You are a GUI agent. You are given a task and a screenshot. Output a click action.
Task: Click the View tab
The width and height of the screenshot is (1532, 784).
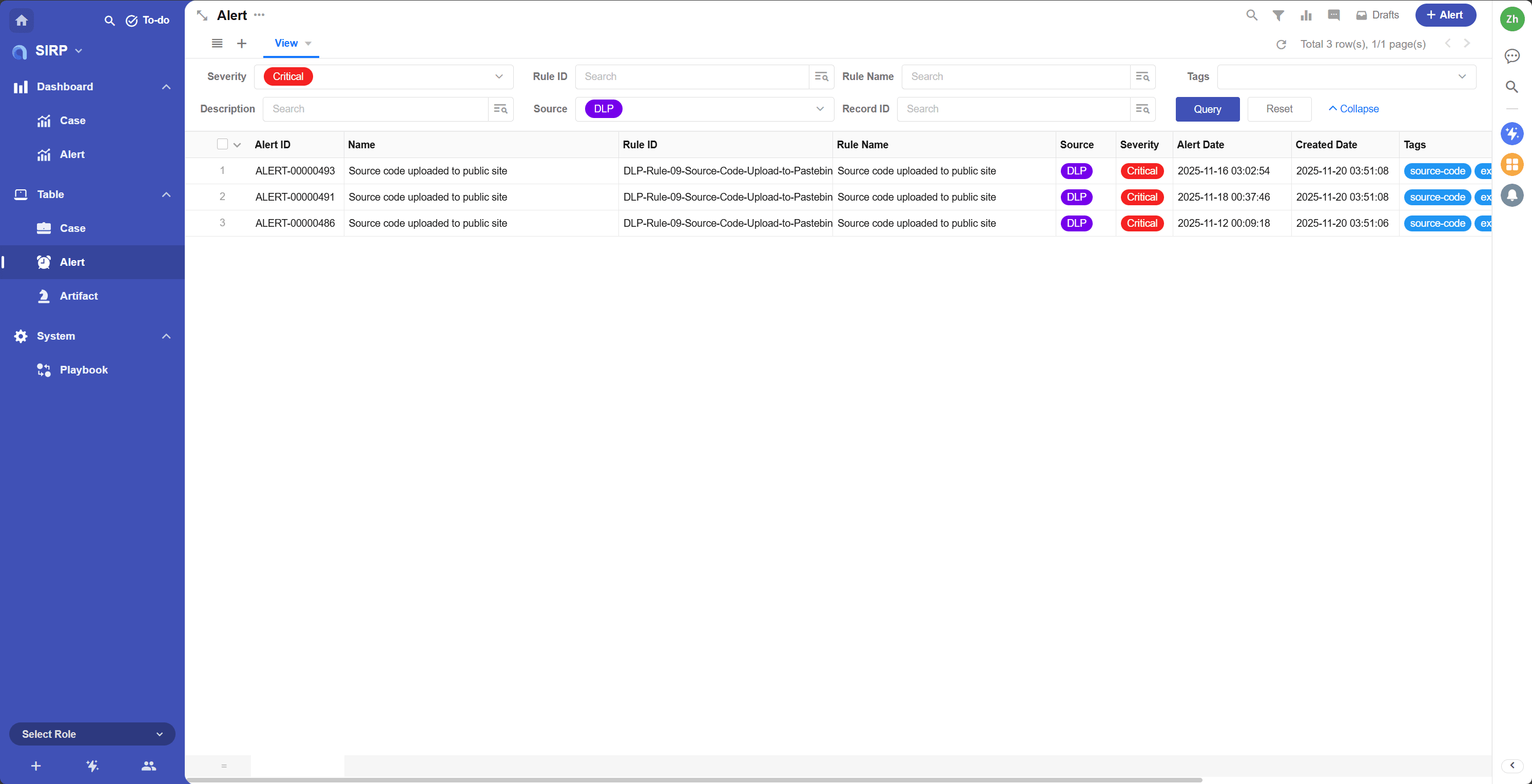point(286,44)
